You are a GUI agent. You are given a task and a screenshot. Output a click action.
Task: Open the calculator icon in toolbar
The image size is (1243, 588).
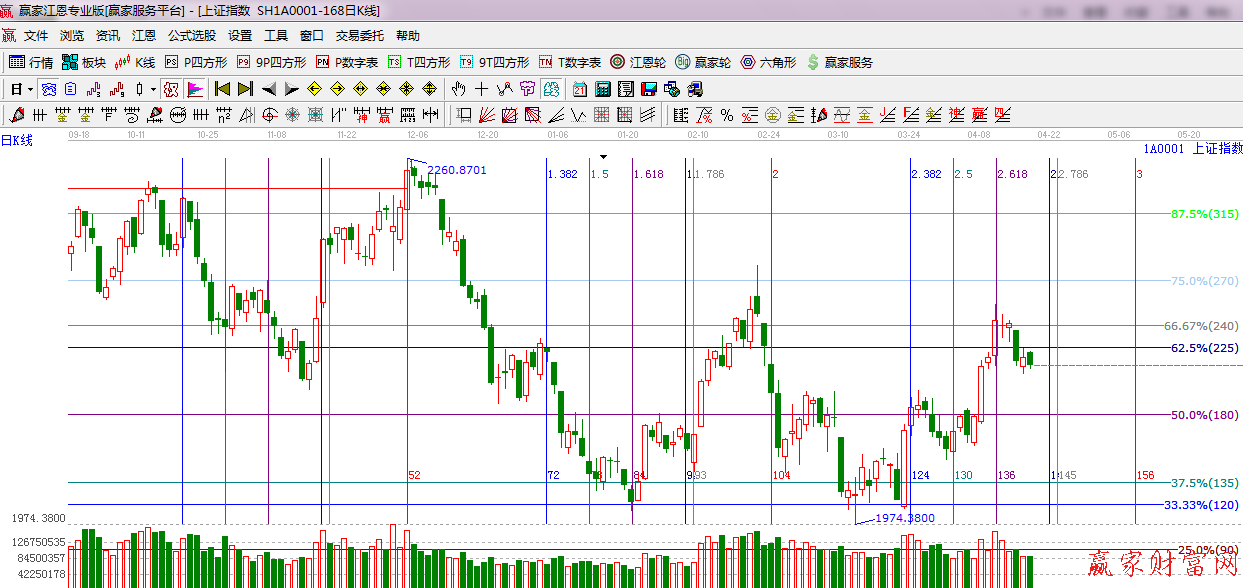(x=603, y=89)
